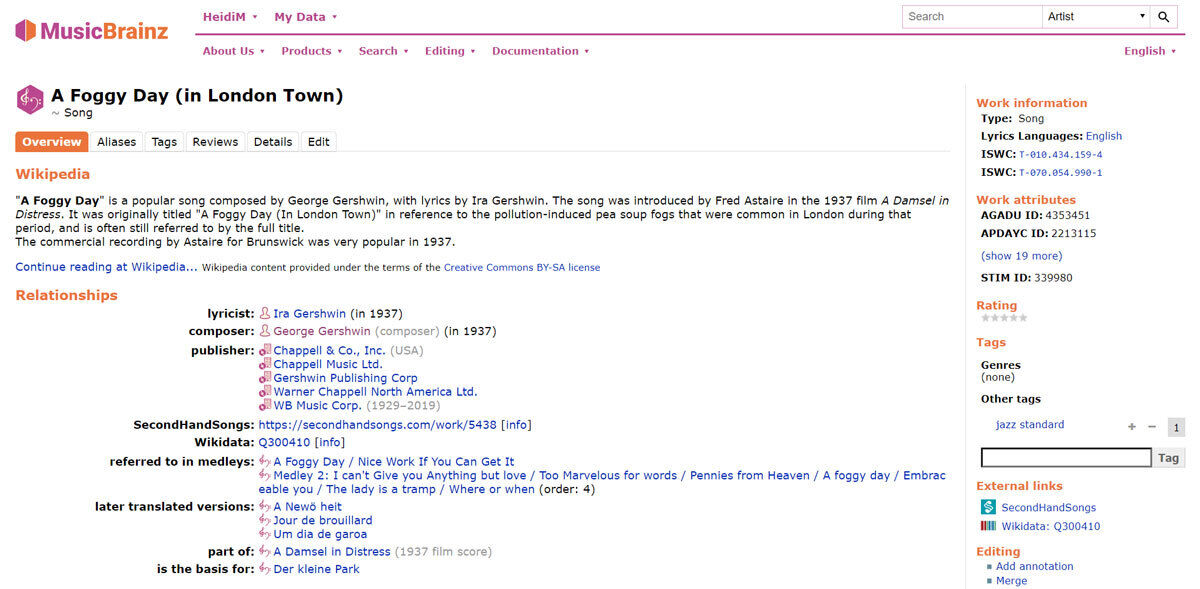
Task: Click the person icon next to Ira Gershwin
Action: coord(265,314)
